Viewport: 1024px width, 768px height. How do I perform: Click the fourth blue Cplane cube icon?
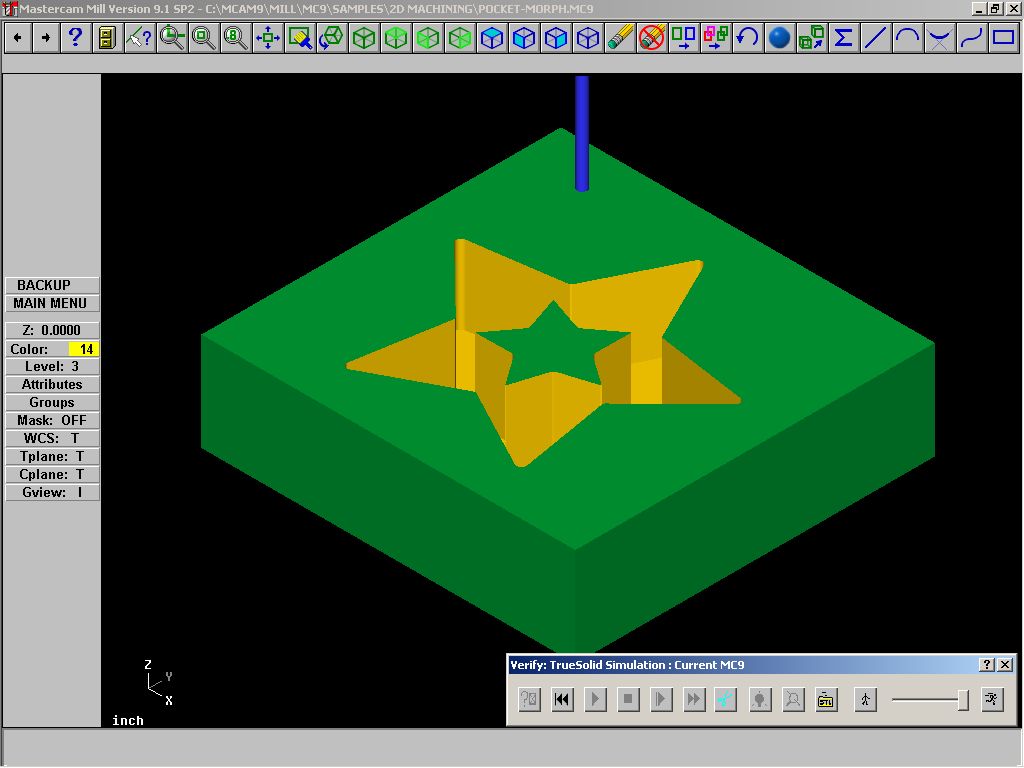(588, 38)
